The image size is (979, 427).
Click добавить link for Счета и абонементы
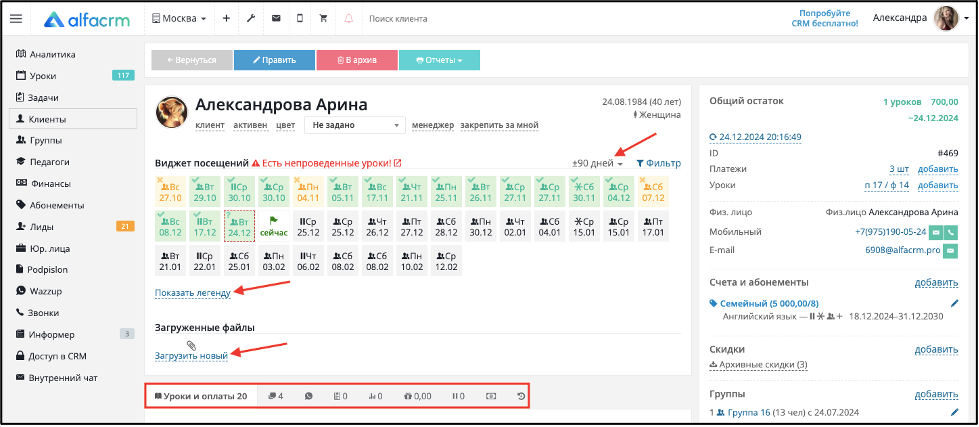937,283
